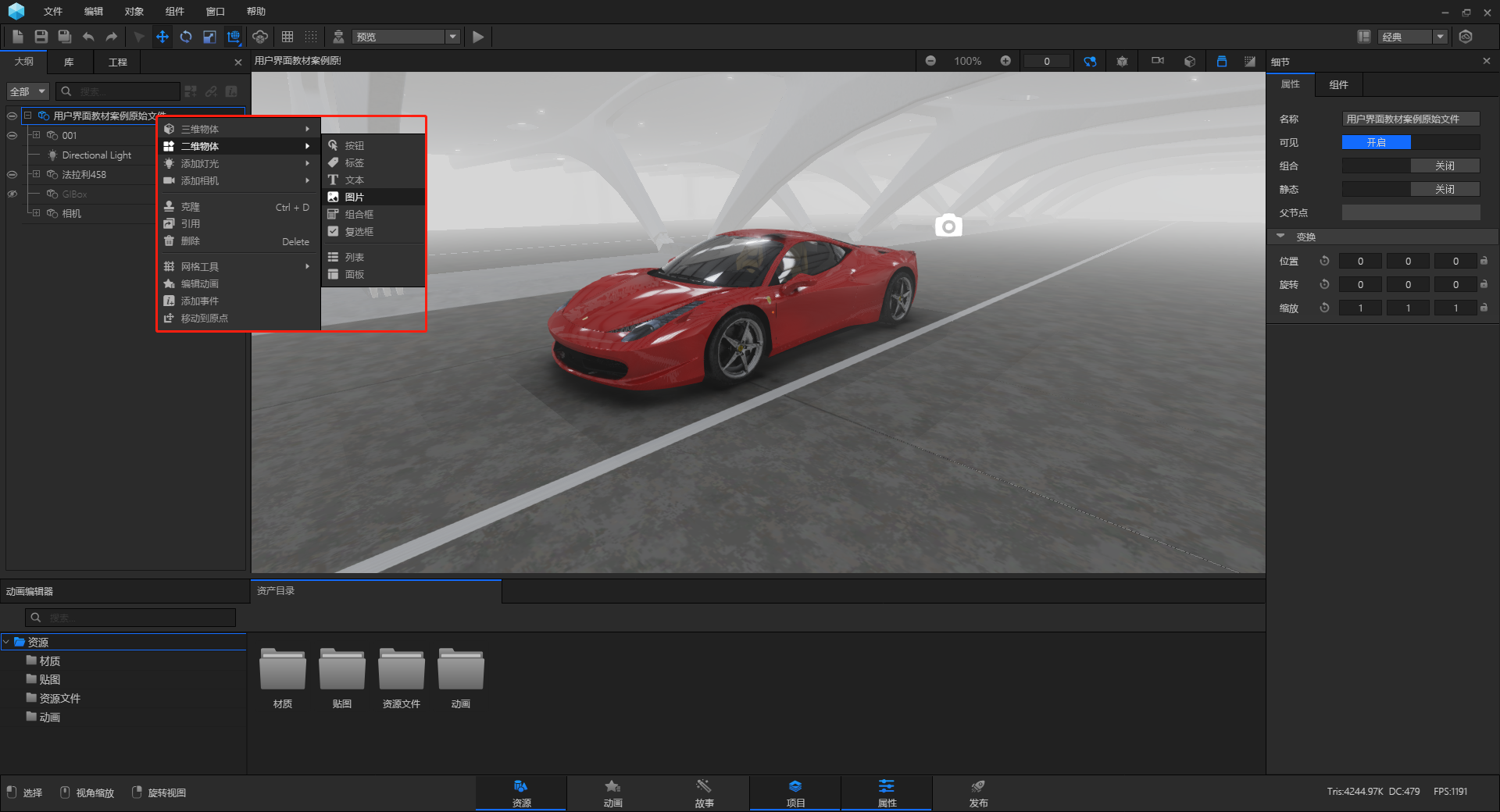Viewport: 1500px width, 812px height.
Task: Click the grid display icon
Action: (287, 37)
